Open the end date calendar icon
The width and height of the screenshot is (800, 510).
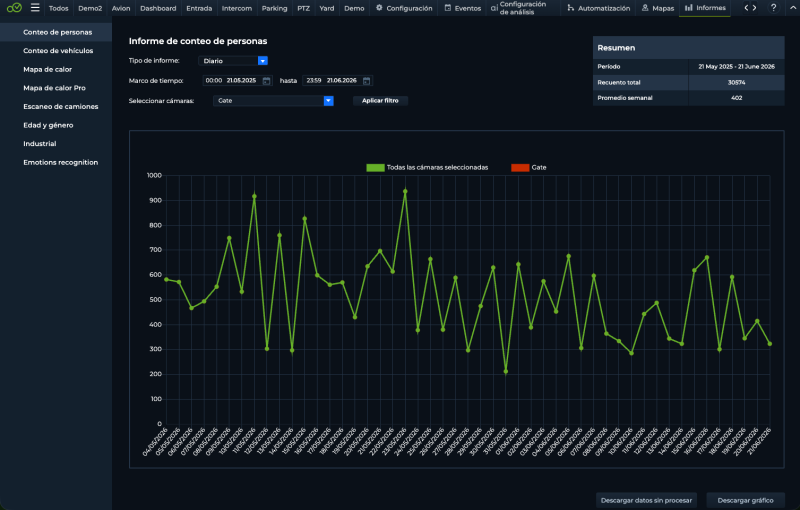pyautogui.click(x=366, y=81)
